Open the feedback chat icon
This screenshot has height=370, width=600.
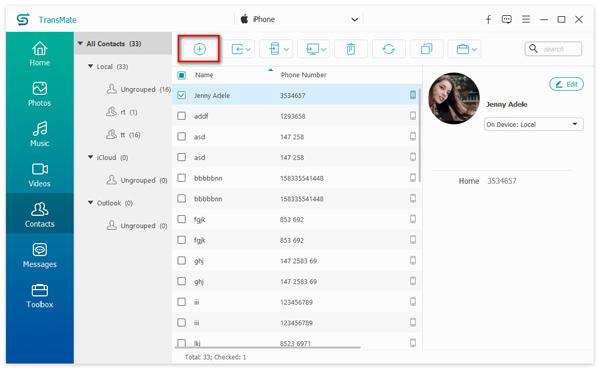pos(507,19)
